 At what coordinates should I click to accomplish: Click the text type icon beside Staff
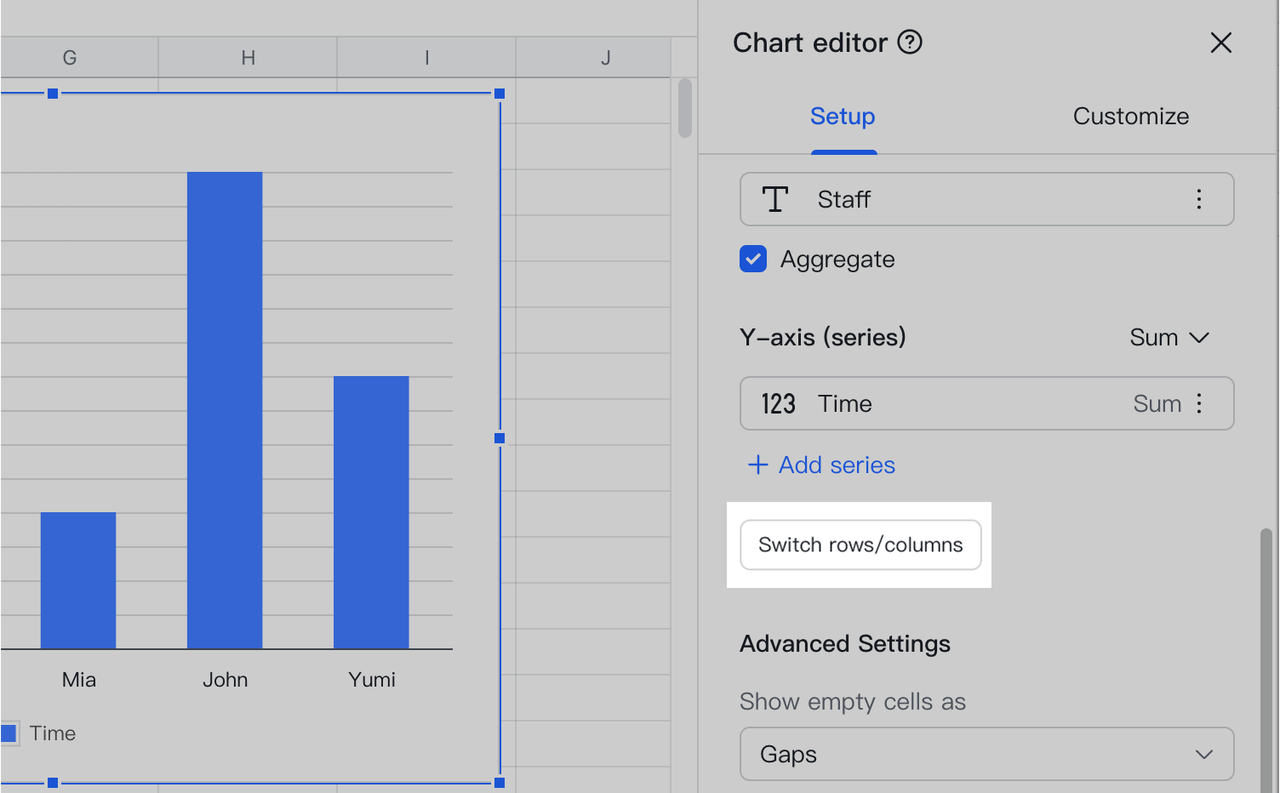coord(775,199)
